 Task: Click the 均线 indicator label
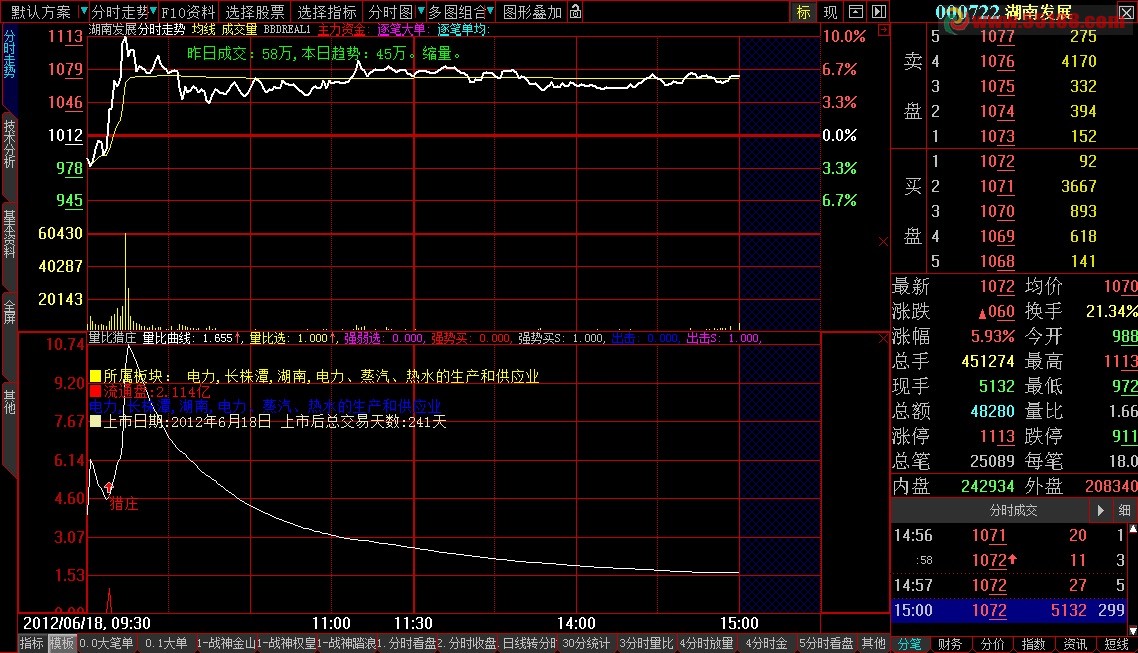coord(203,29)
